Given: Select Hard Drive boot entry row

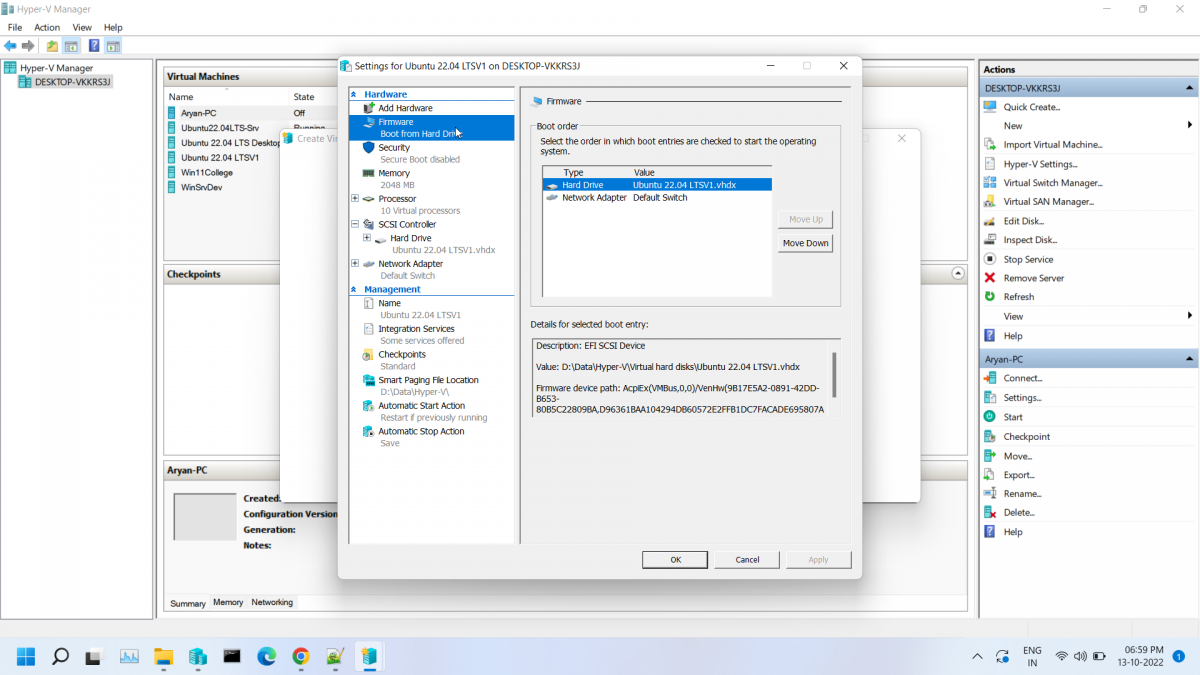Looking at the screenshot, I should coord(657,185).
